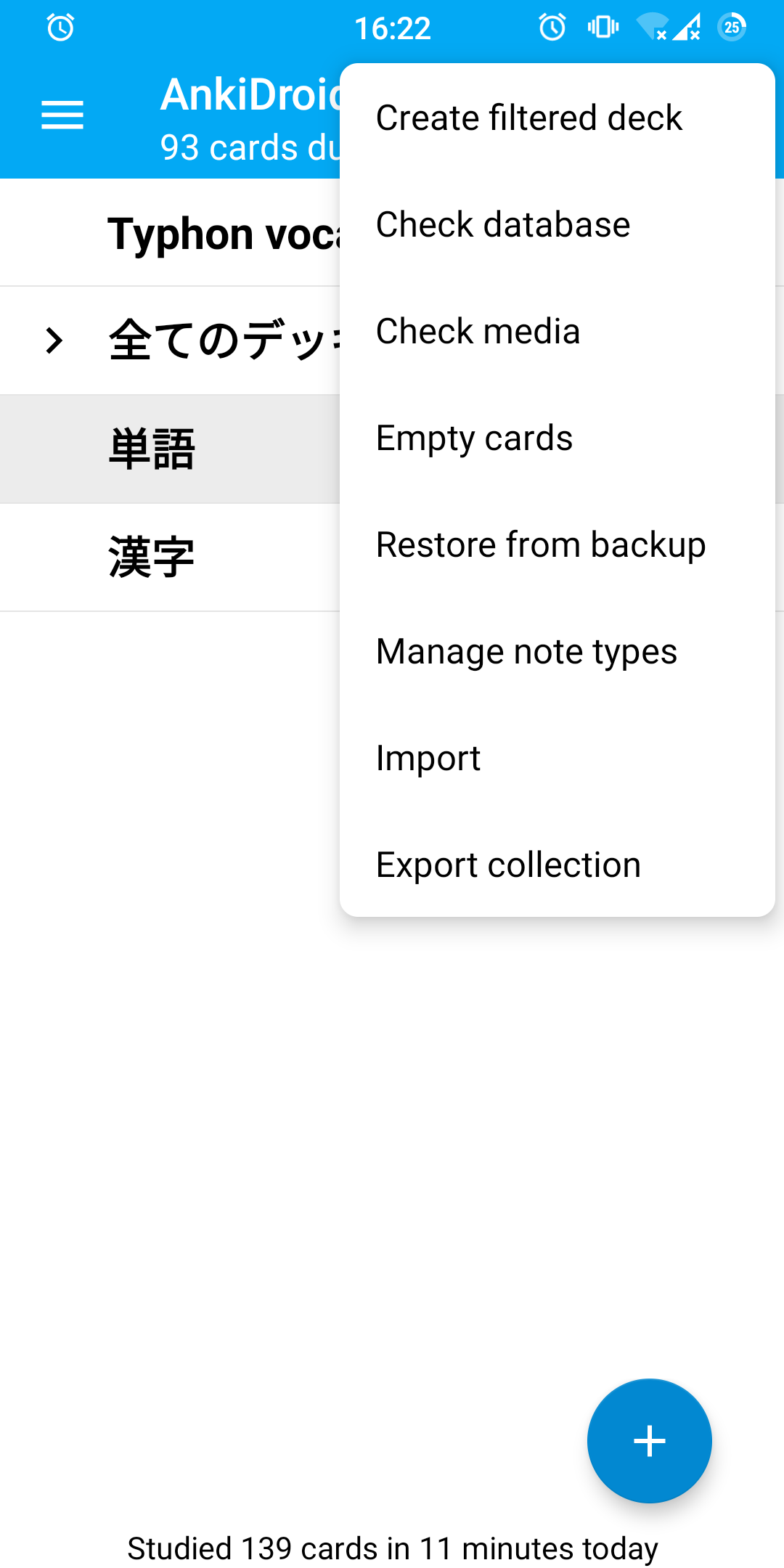The height and width of the screenshot is (1568, 784).
Task: Select Create filtered deck
Action: click(x=557, y=118)
